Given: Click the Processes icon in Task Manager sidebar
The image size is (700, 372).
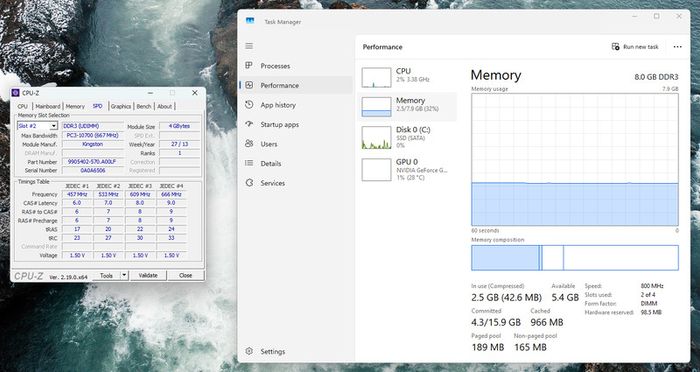Looking at the screenshot, I should [249, 66].
